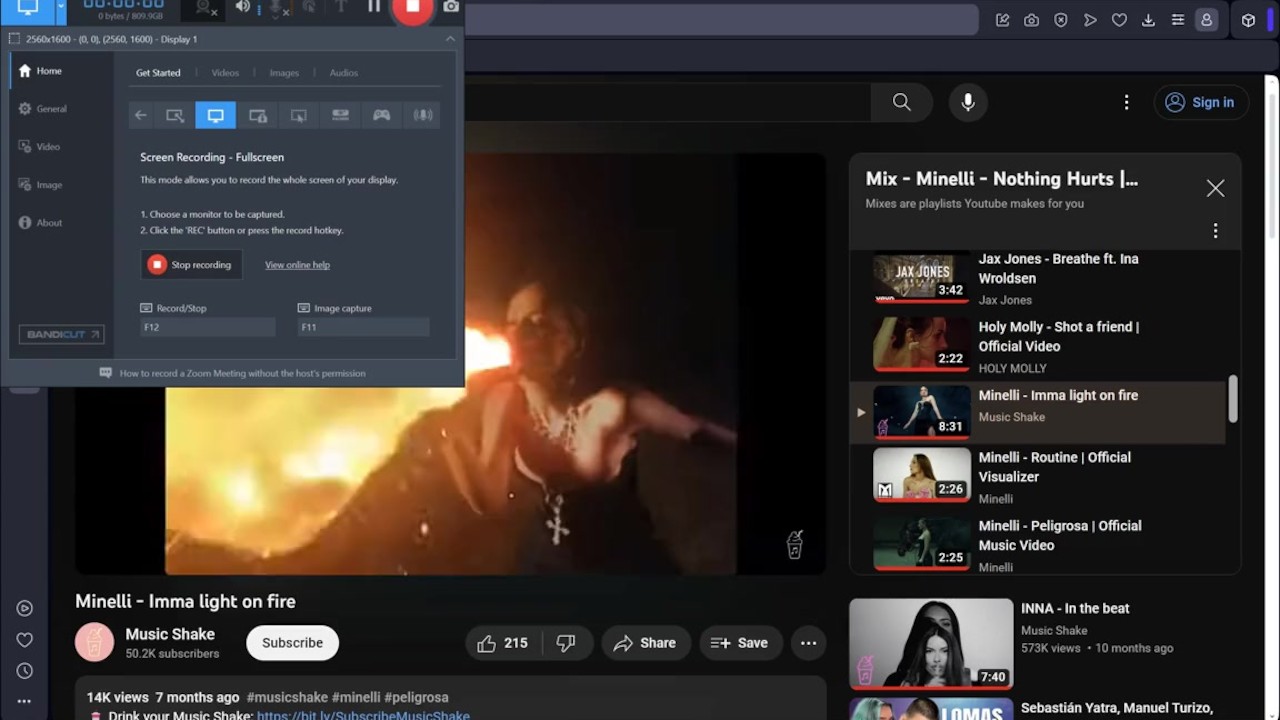The height and width of the screenshot is (720, 1280).
Task: Select the Game recording mode gamepad icon
Action: click(381, 115)
